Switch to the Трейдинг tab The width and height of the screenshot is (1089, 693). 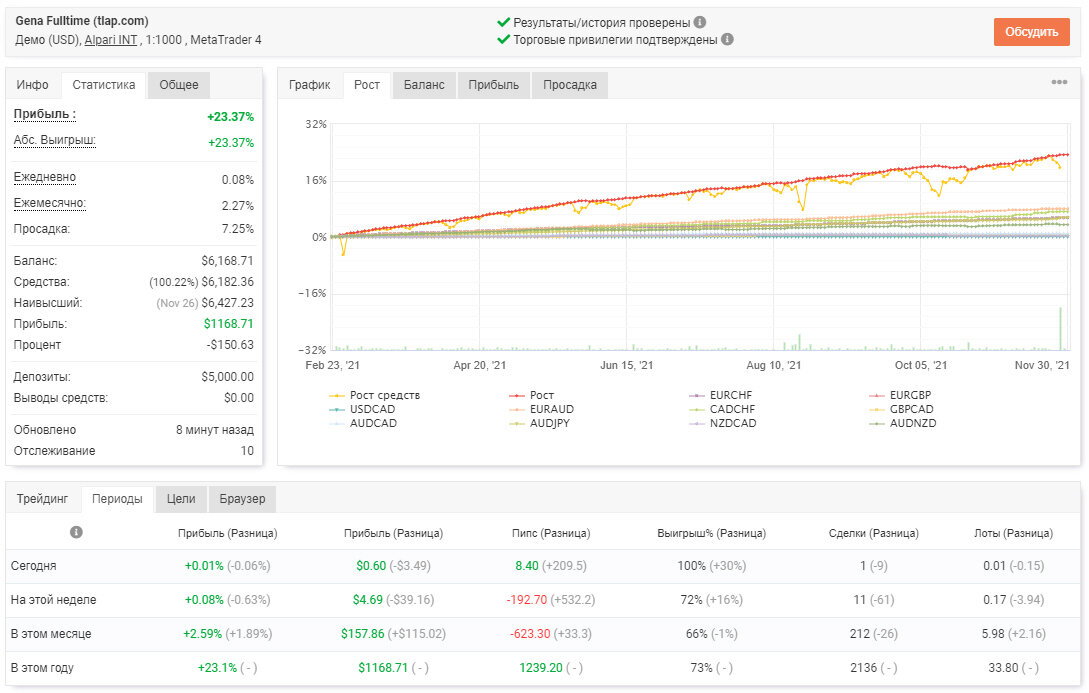coord(42,499)
